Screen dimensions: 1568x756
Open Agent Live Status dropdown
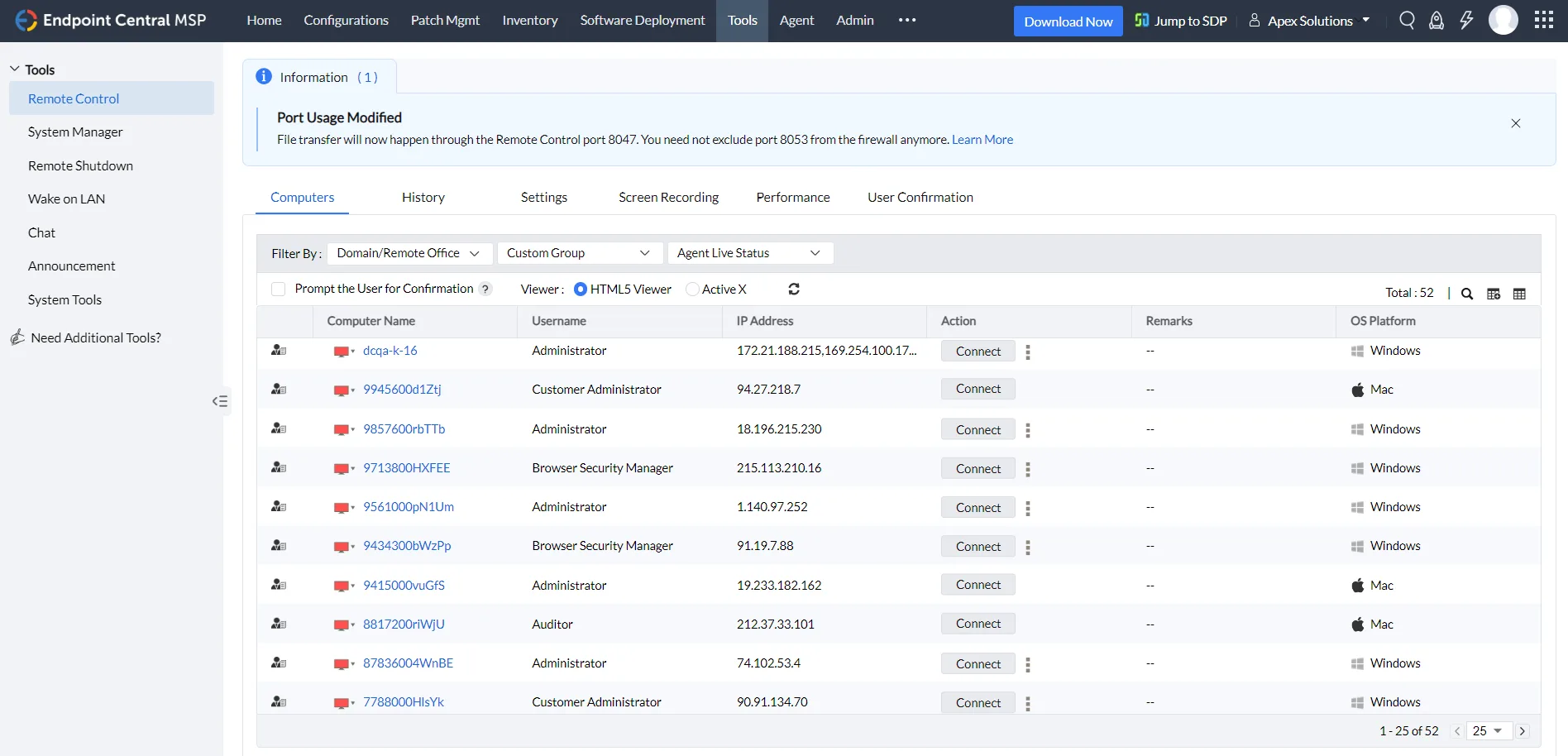tap(750, 253)
